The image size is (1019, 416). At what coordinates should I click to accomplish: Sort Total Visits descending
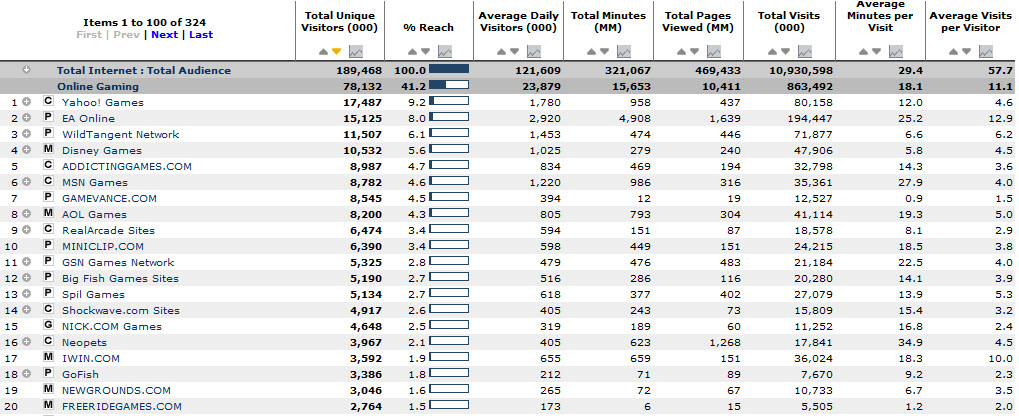(x=785, y=51)
